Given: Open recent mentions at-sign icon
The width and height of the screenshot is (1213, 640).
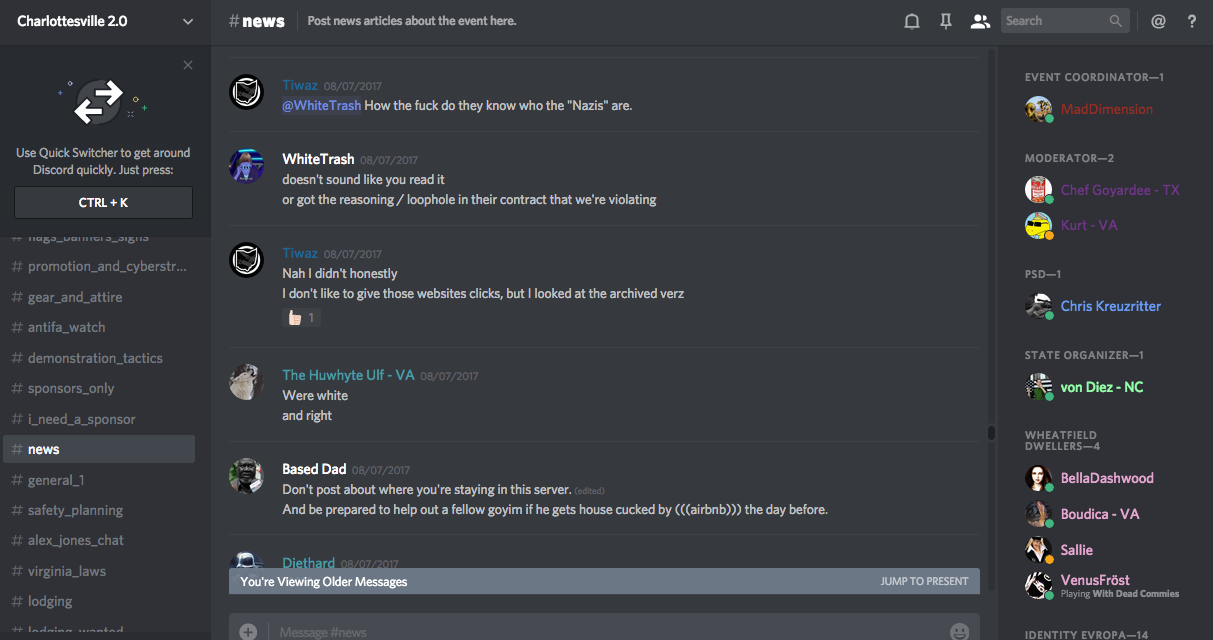Looking at the screenshot, I should point(1158,21).
